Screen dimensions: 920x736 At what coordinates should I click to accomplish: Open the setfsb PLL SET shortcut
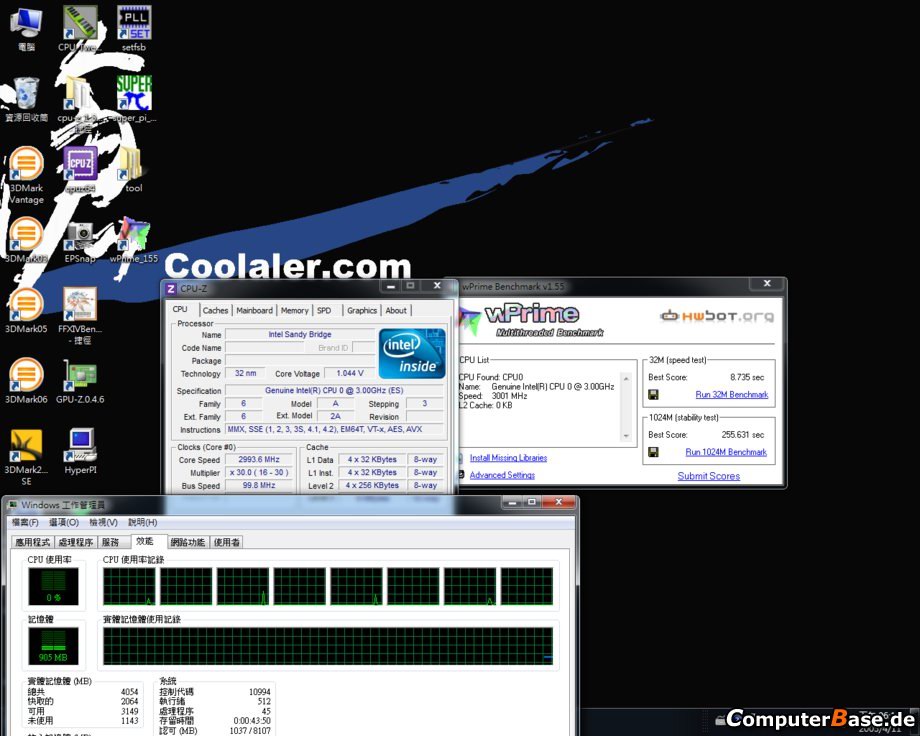coord(134,23)
